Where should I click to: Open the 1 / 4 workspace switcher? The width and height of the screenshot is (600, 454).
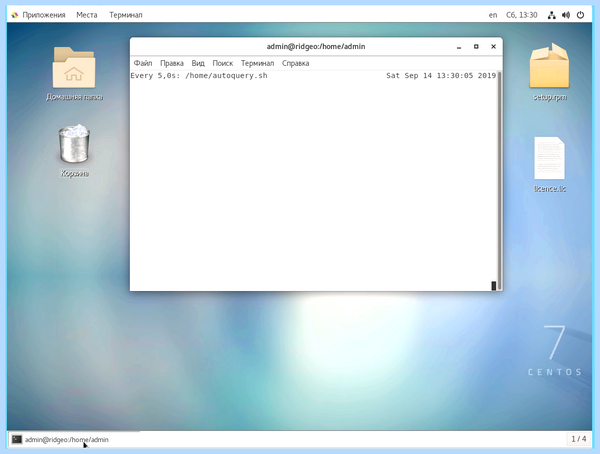(x=579, y=439)
